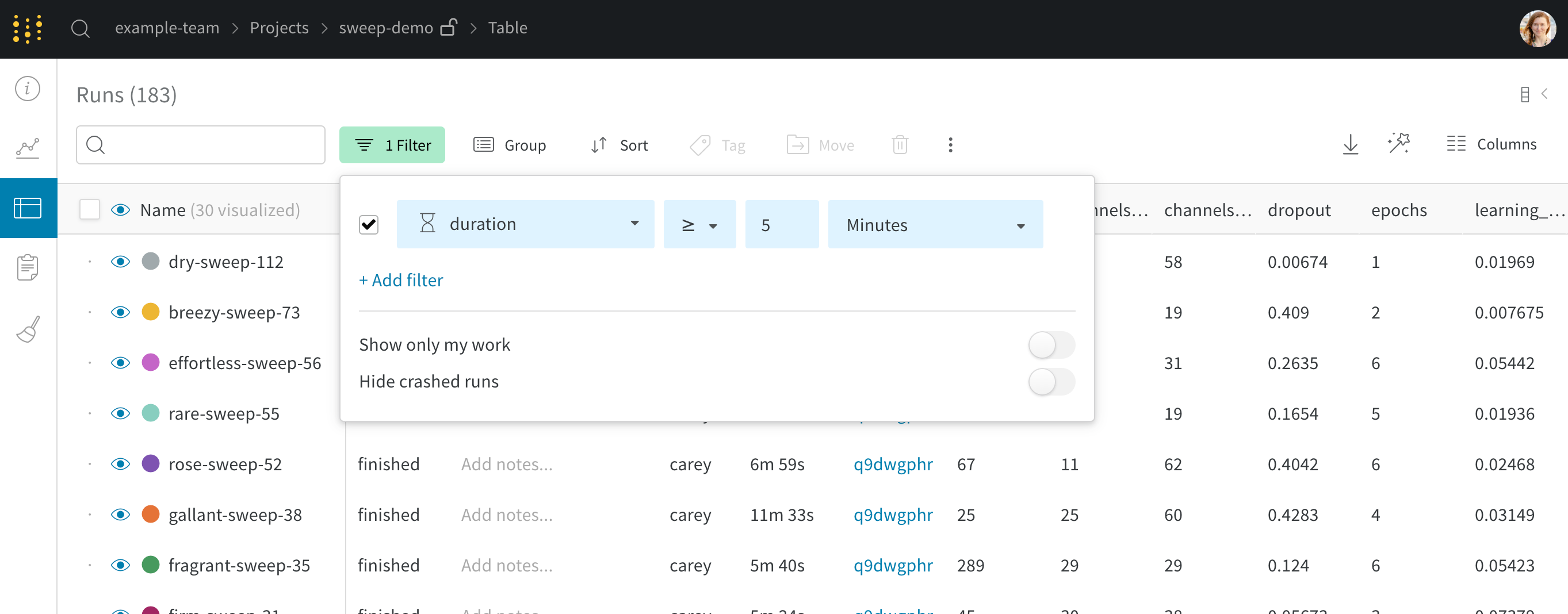The height and width of the screenshot is (614, 1568).
Task: Open the reports clipboard icon in sidebar
Action: (28, 267)
